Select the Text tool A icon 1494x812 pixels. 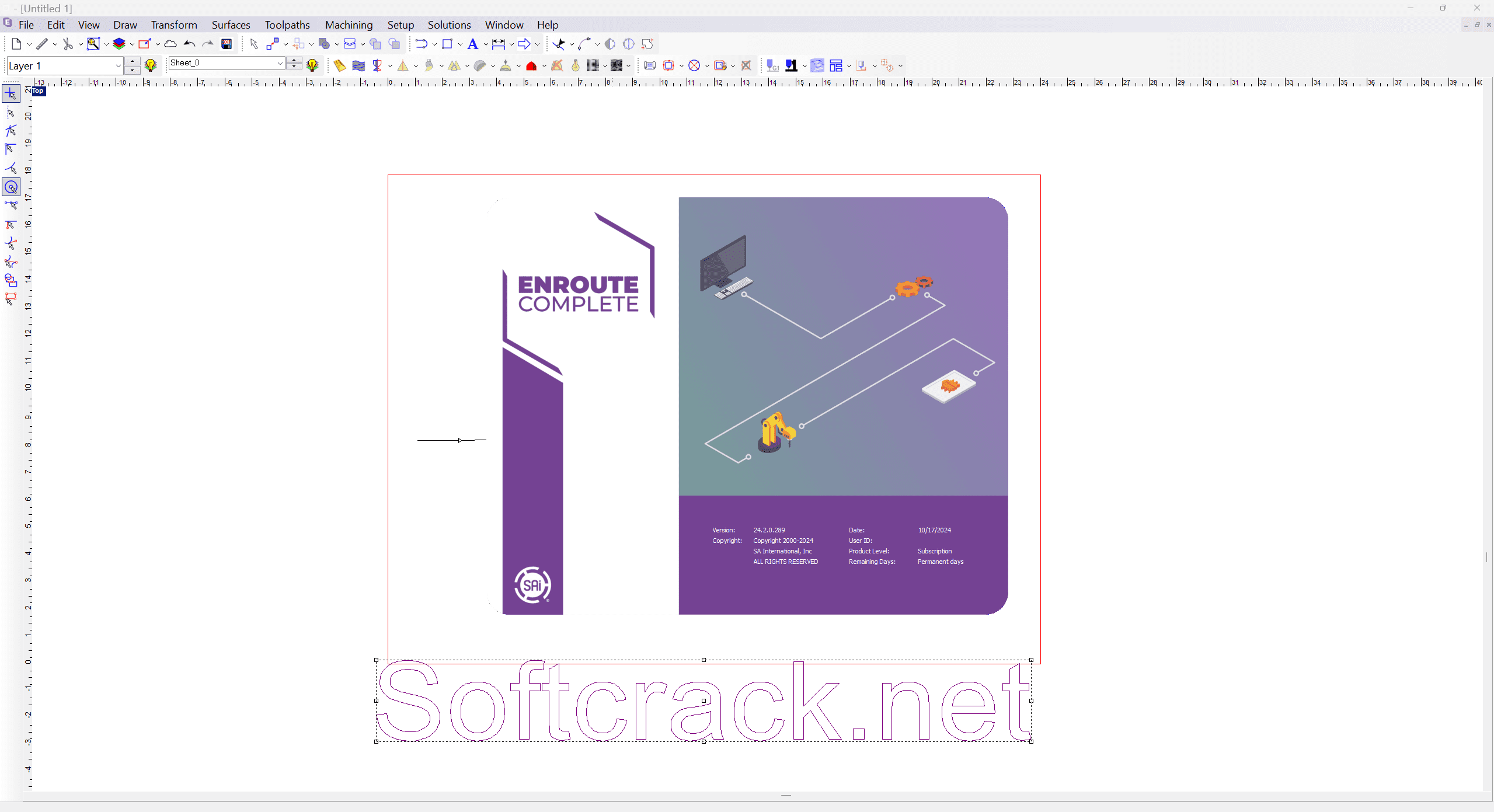(472, 44)
